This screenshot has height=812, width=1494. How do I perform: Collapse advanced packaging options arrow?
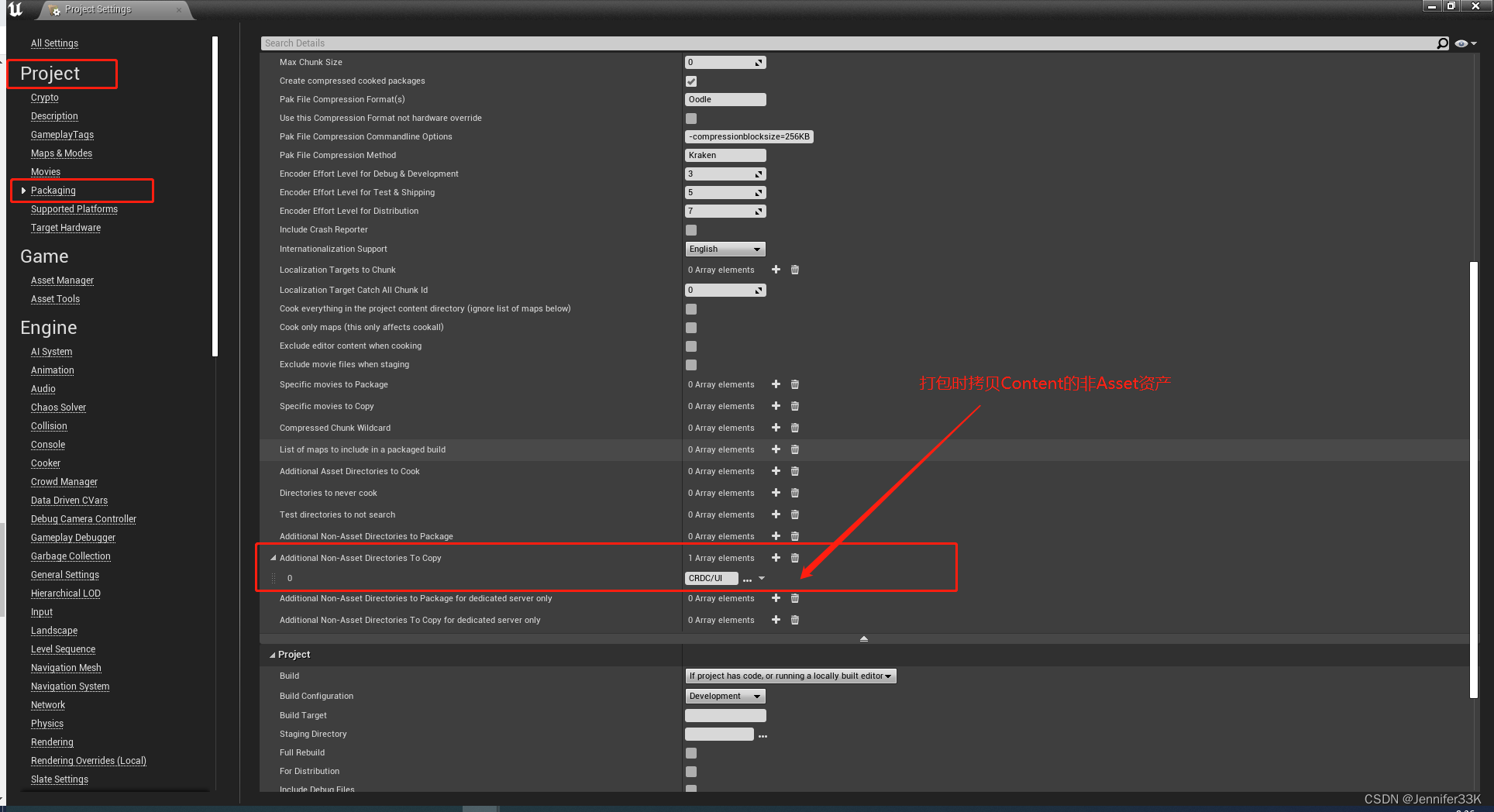click(864, 639)
